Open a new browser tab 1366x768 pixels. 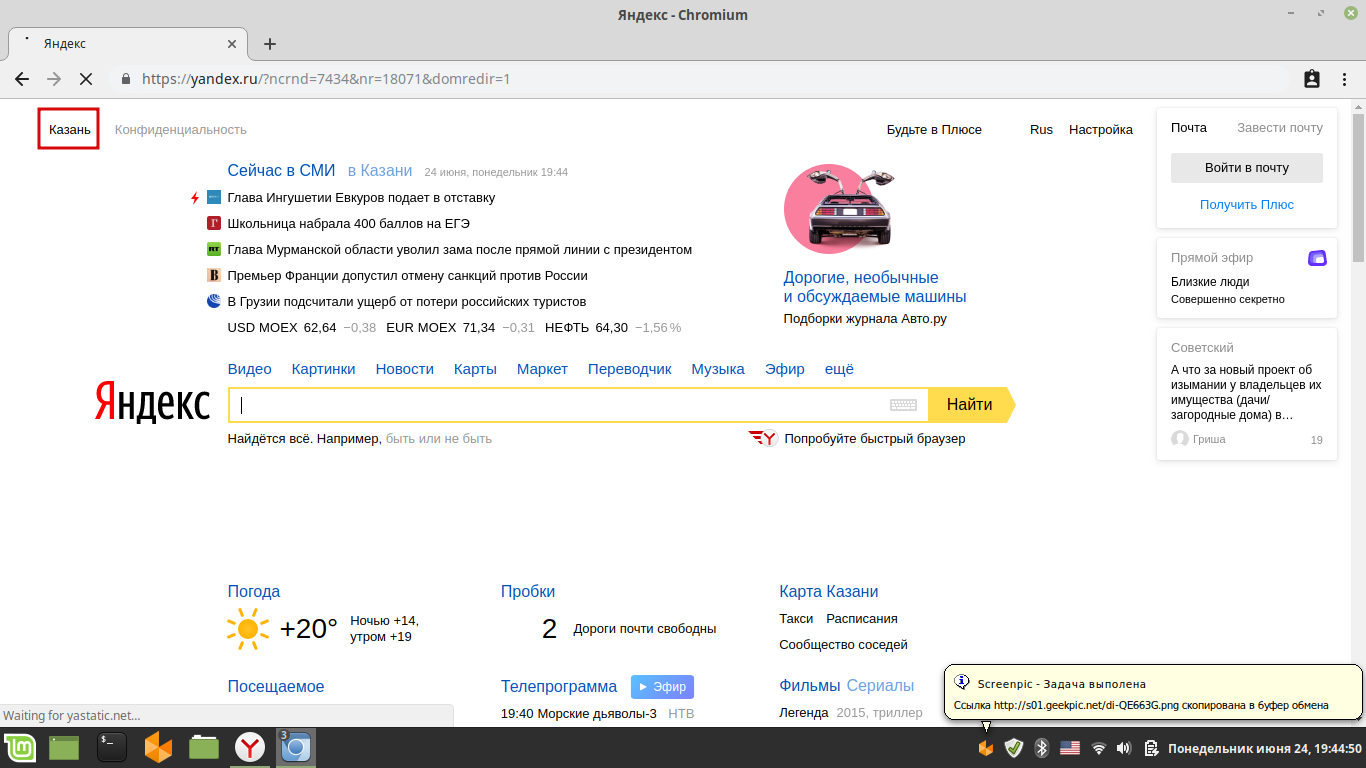[x=270, y=44]
